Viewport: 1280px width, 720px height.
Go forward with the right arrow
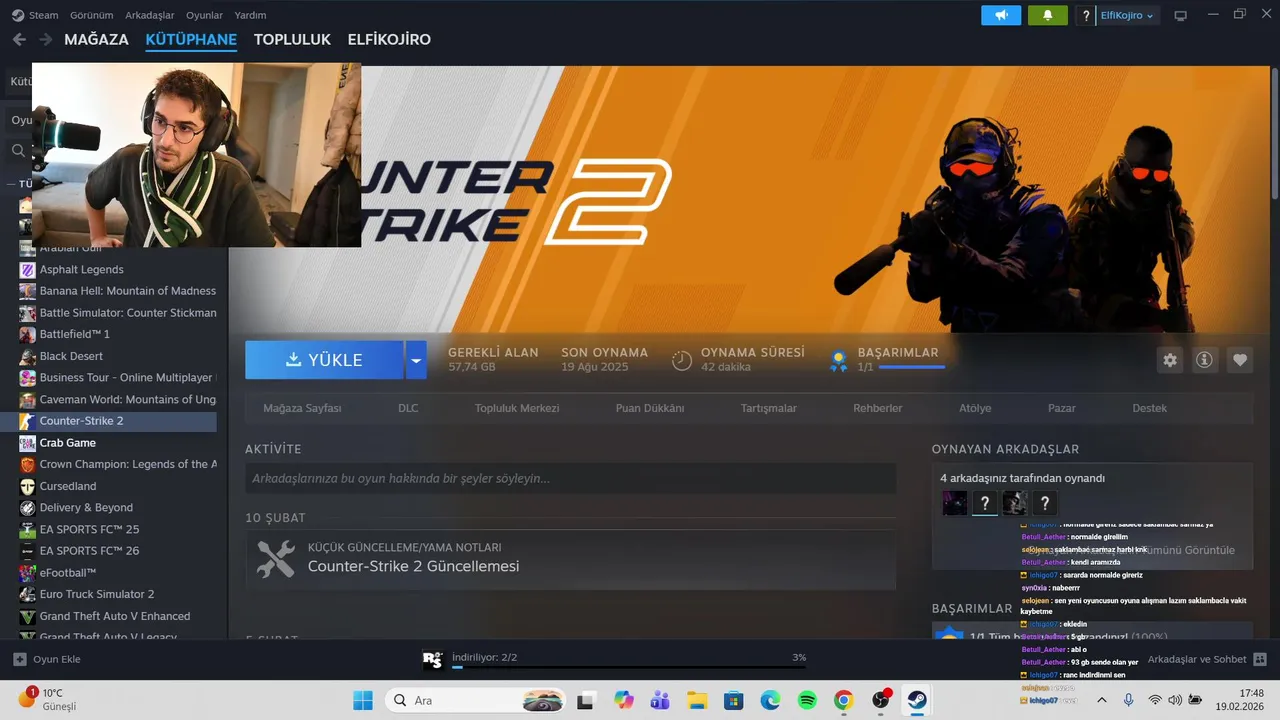tap(45, 39)
